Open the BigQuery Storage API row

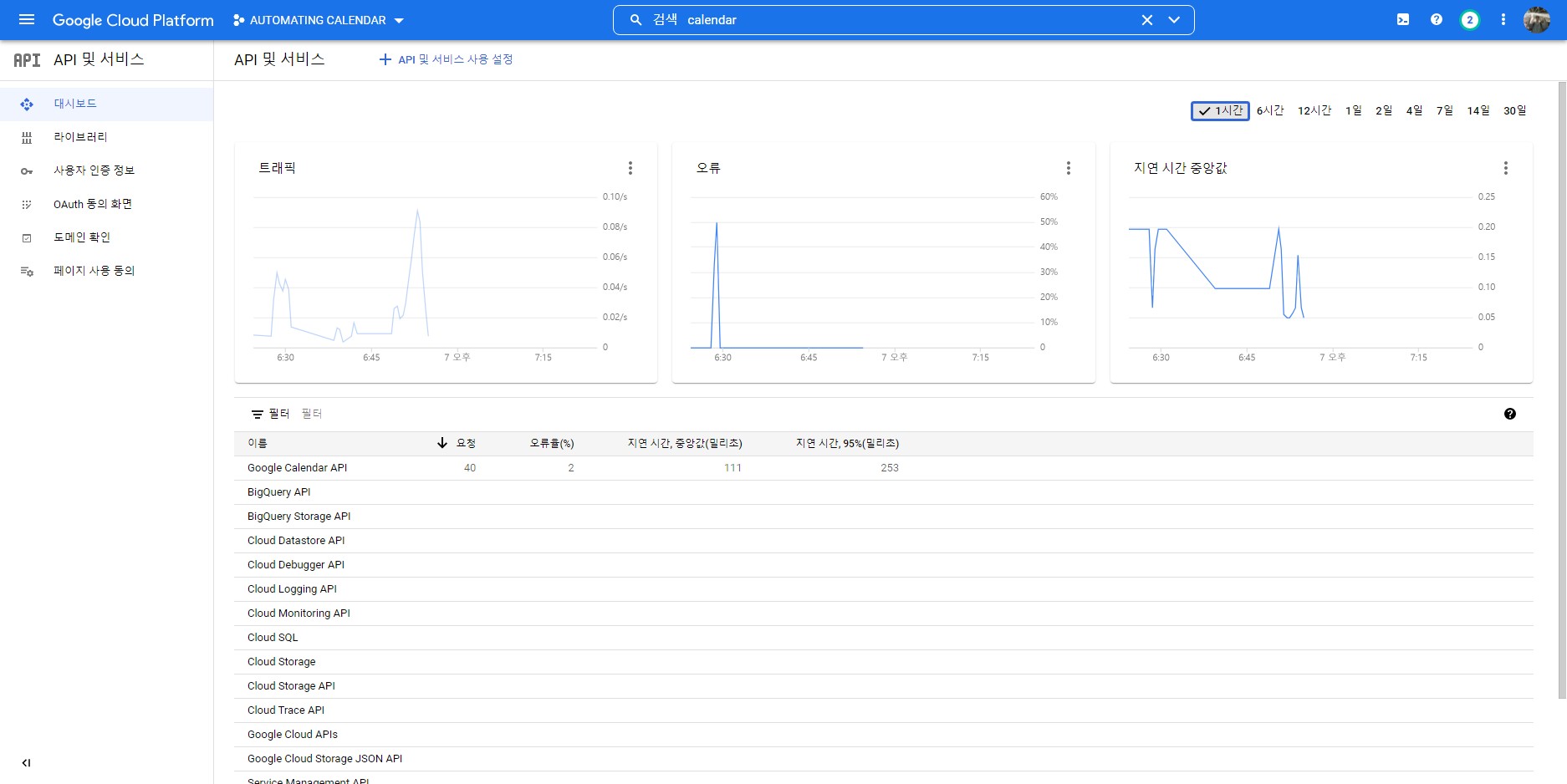point(884,517)
